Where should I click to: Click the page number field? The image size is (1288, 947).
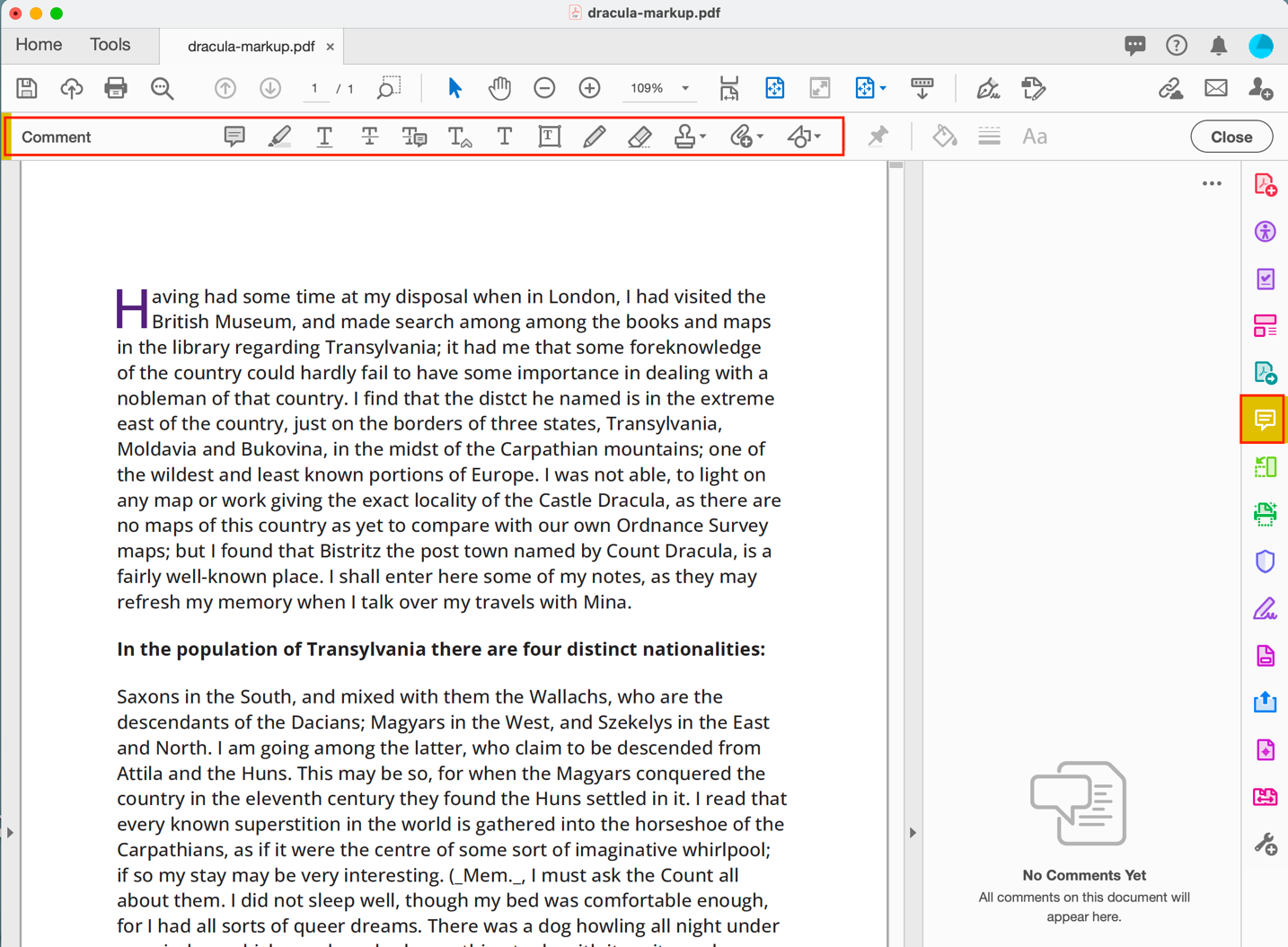pos(314,88)
